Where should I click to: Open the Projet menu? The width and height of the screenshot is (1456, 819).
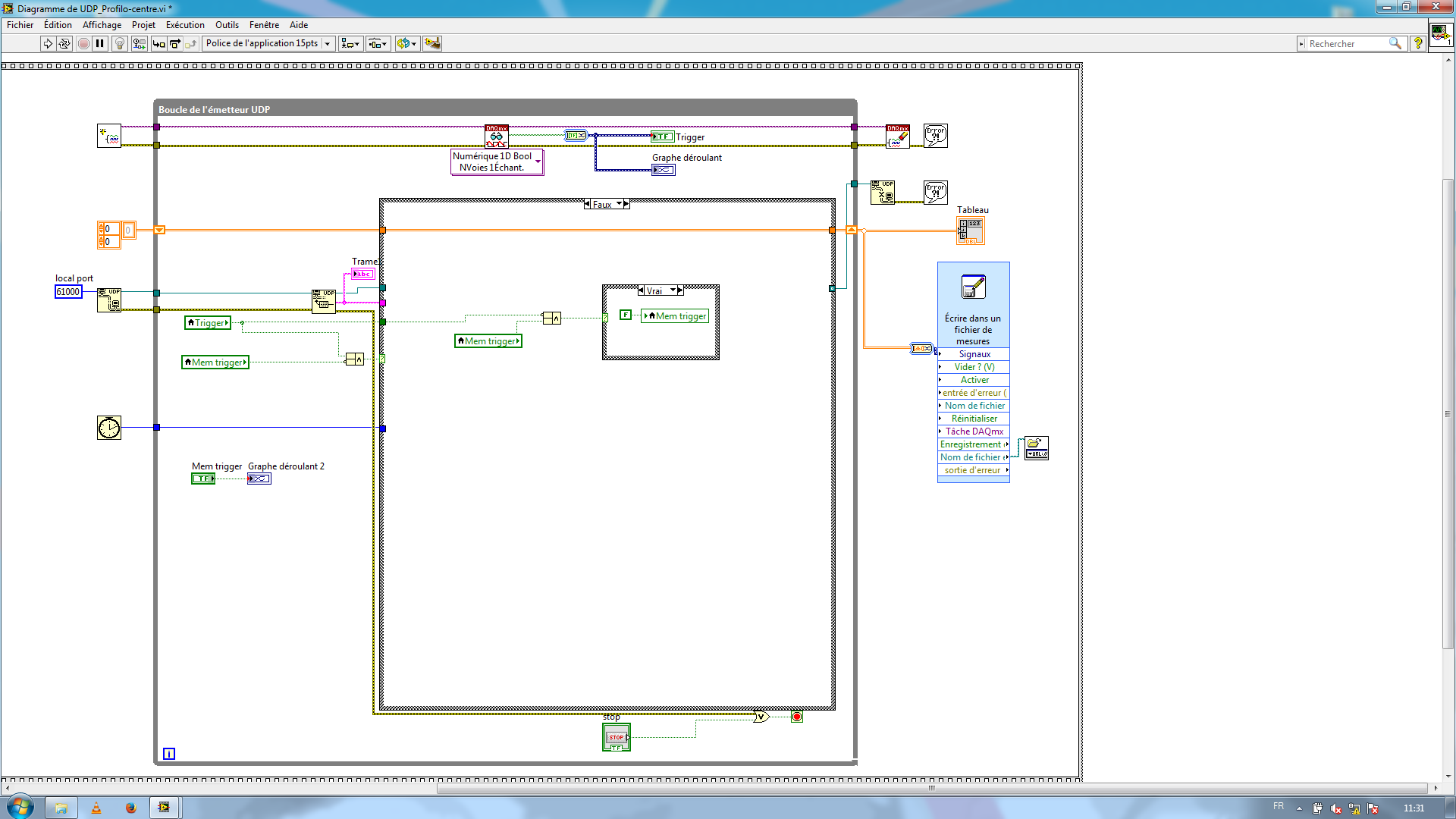click(x=143, y=25)
